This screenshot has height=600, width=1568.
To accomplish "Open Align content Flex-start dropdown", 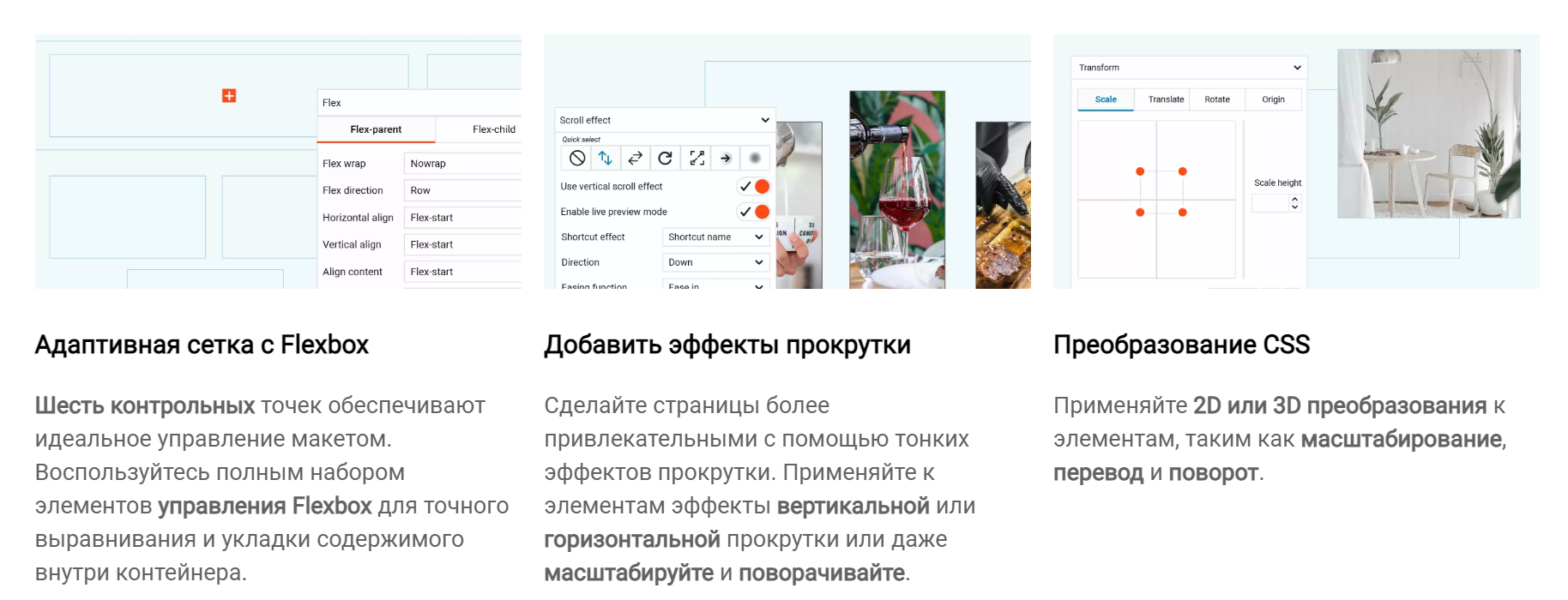I will (x=462, y=272).
